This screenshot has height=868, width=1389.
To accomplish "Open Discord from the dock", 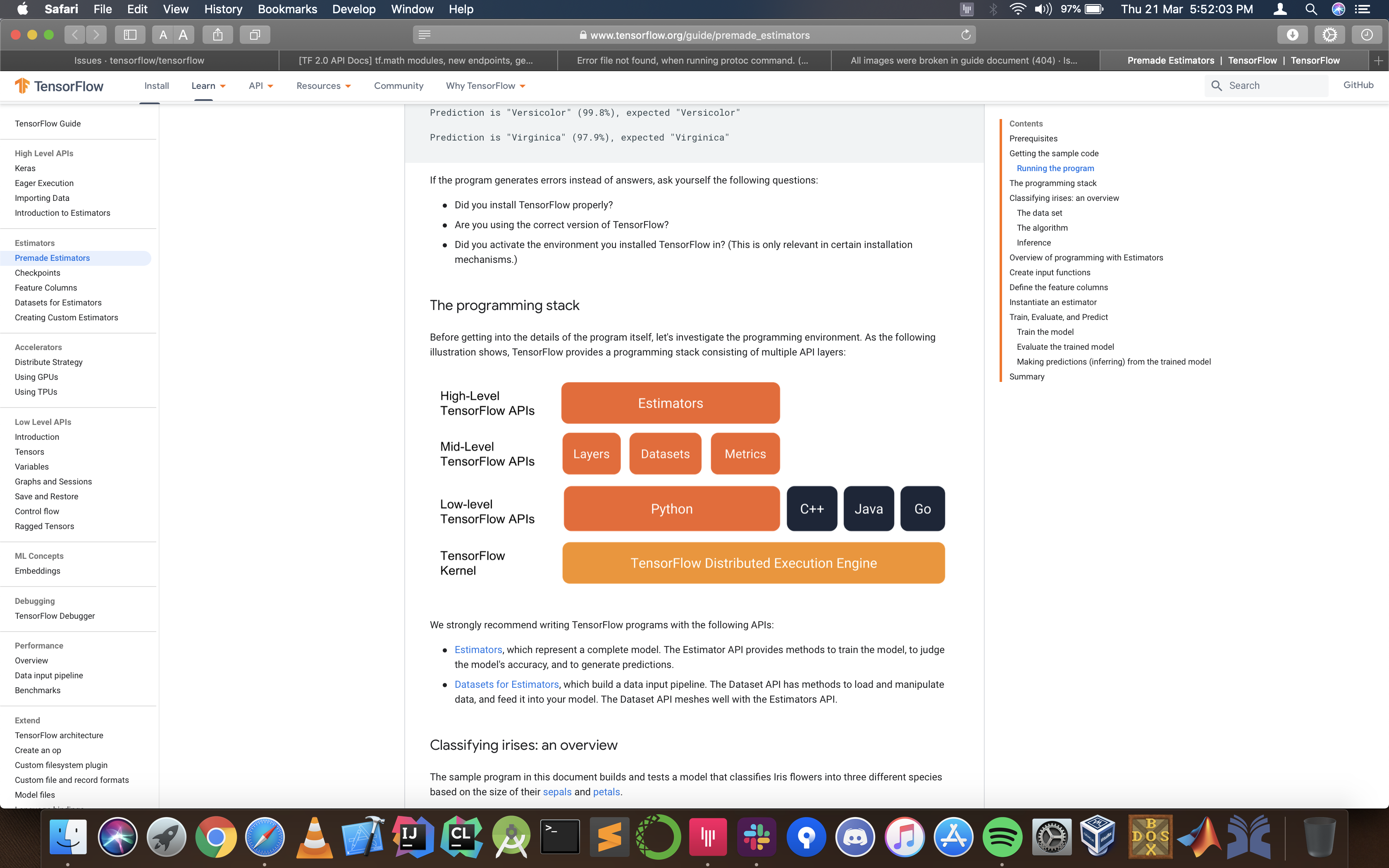I will click(854, 837).
